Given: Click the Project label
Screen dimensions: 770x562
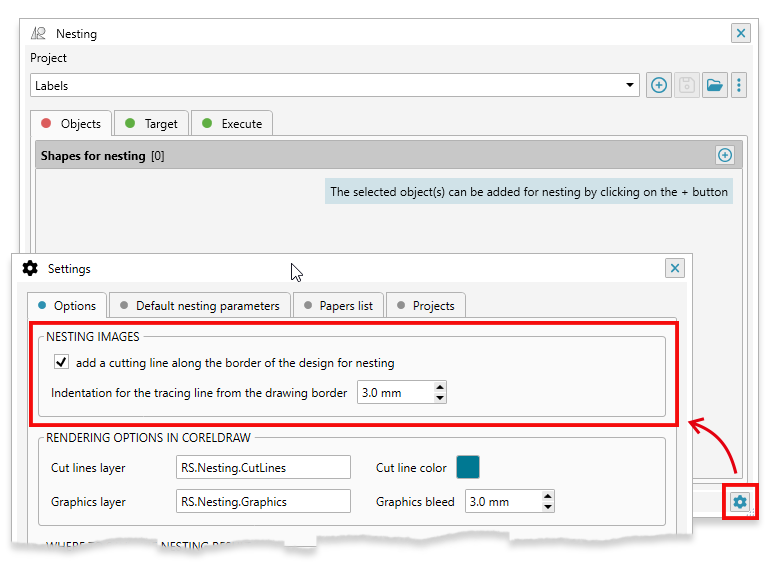Looking at the screenshot, I should [48, 58].
